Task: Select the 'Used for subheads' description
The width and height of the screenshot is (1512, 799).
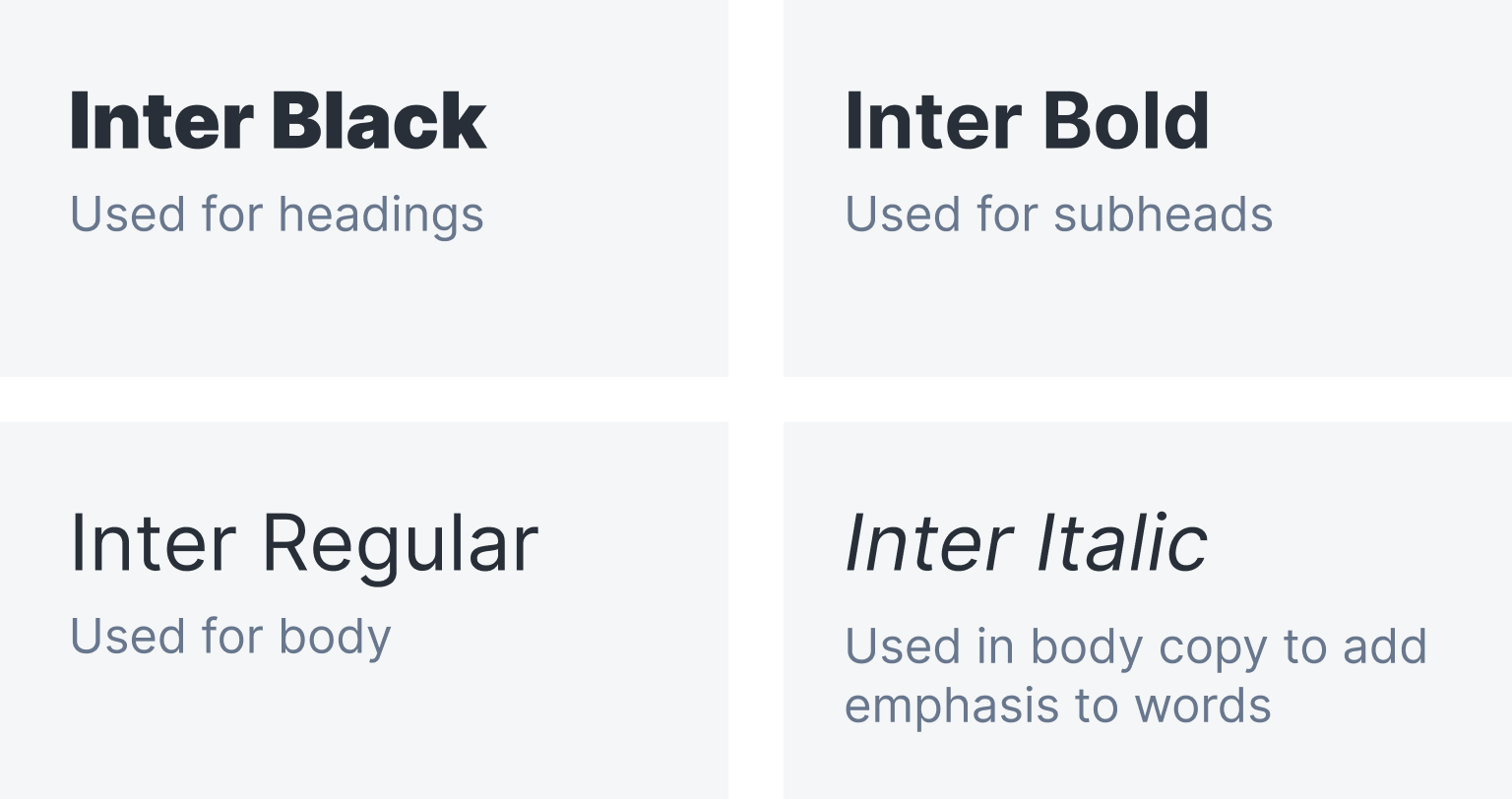Action: click(1058, 215)
